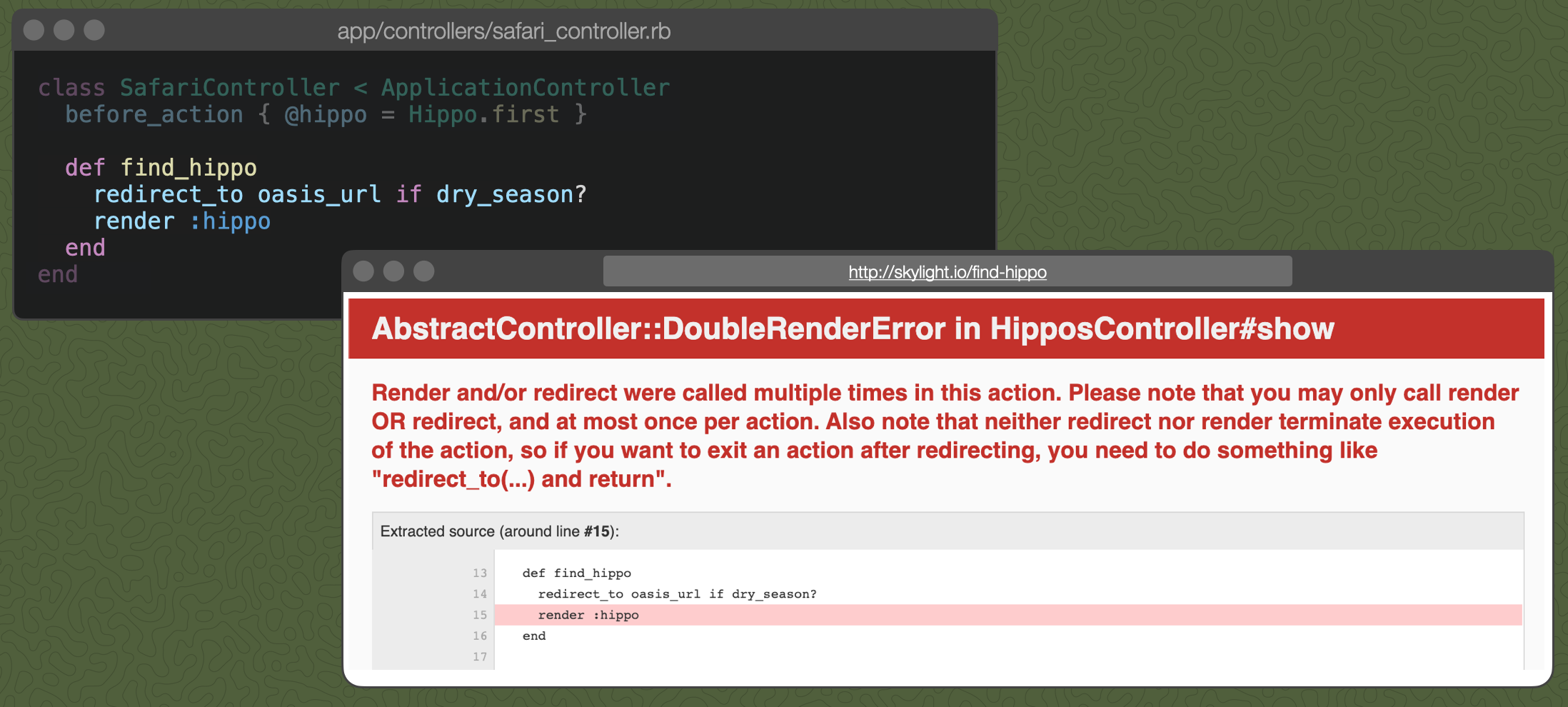The height and width of the screenshot is (707, 1568).
Task: Select line number 13 in extracted source
Action: coord(480,573)
